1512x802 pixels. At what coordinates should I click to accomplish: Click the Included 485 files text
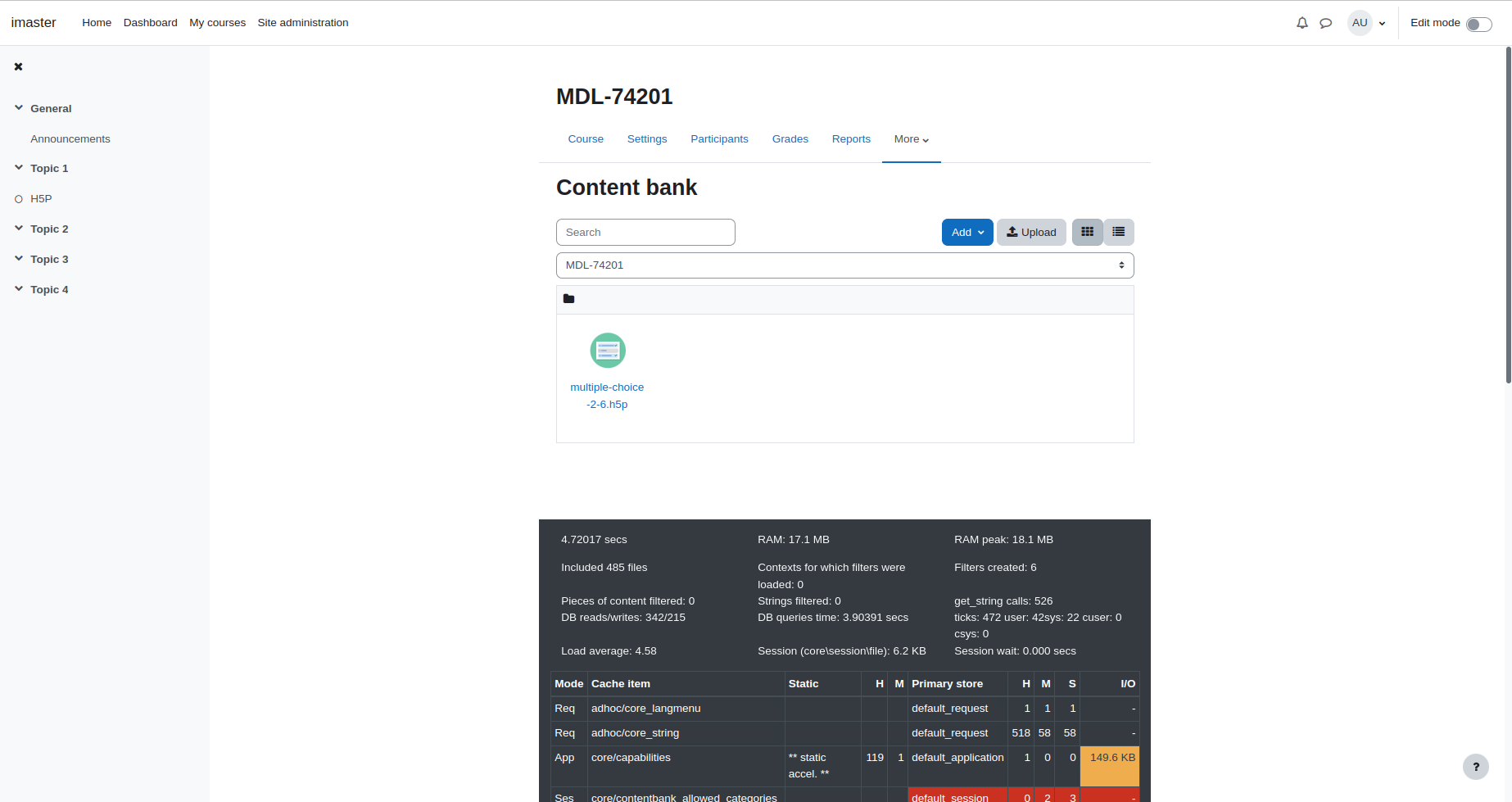tap(604, 568)
